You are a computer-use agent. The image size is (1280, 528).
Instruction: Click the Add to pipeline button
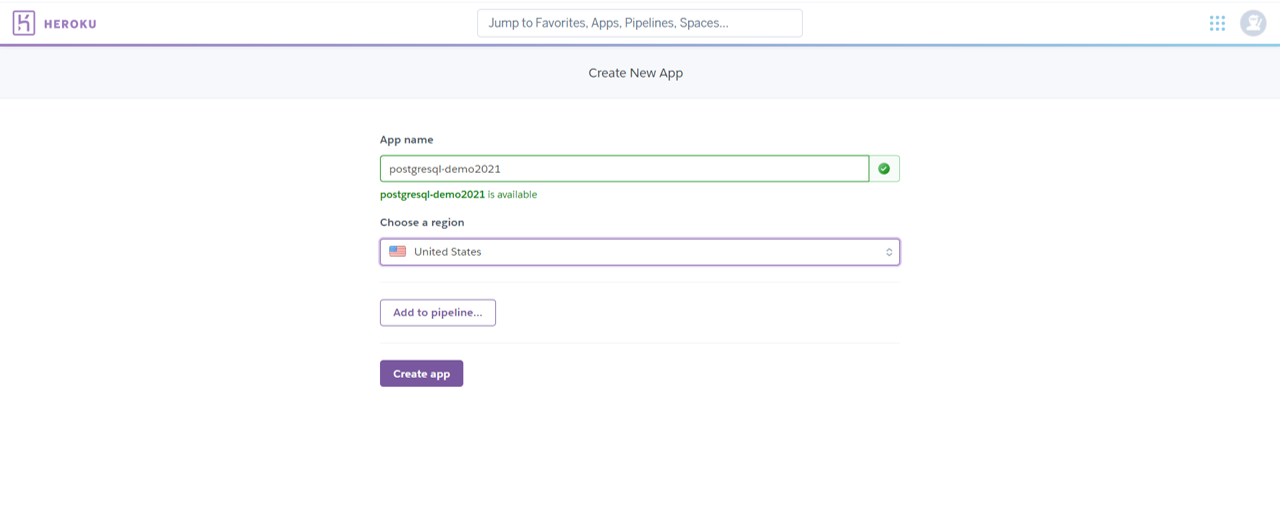[x=438, y=313]
